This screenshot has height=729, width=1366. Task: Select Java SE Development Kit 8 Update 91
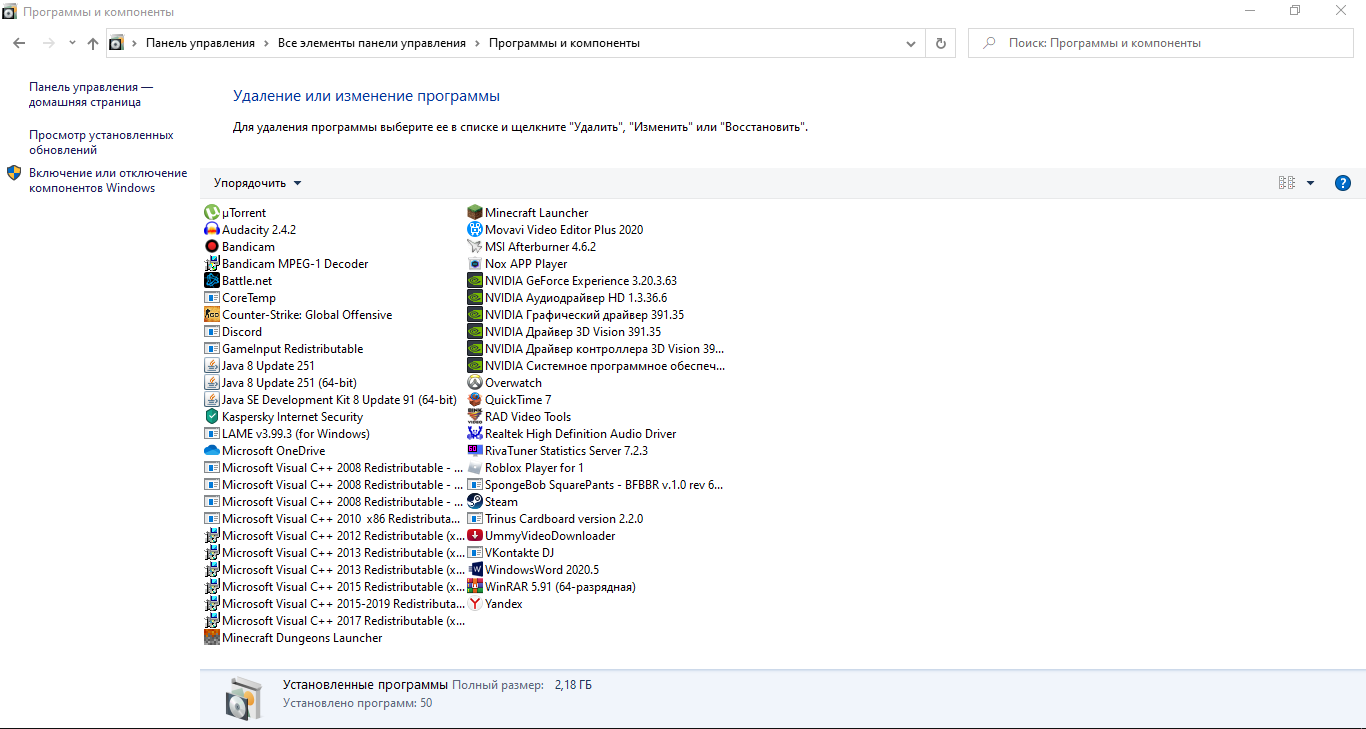click(x=330, y=399)
